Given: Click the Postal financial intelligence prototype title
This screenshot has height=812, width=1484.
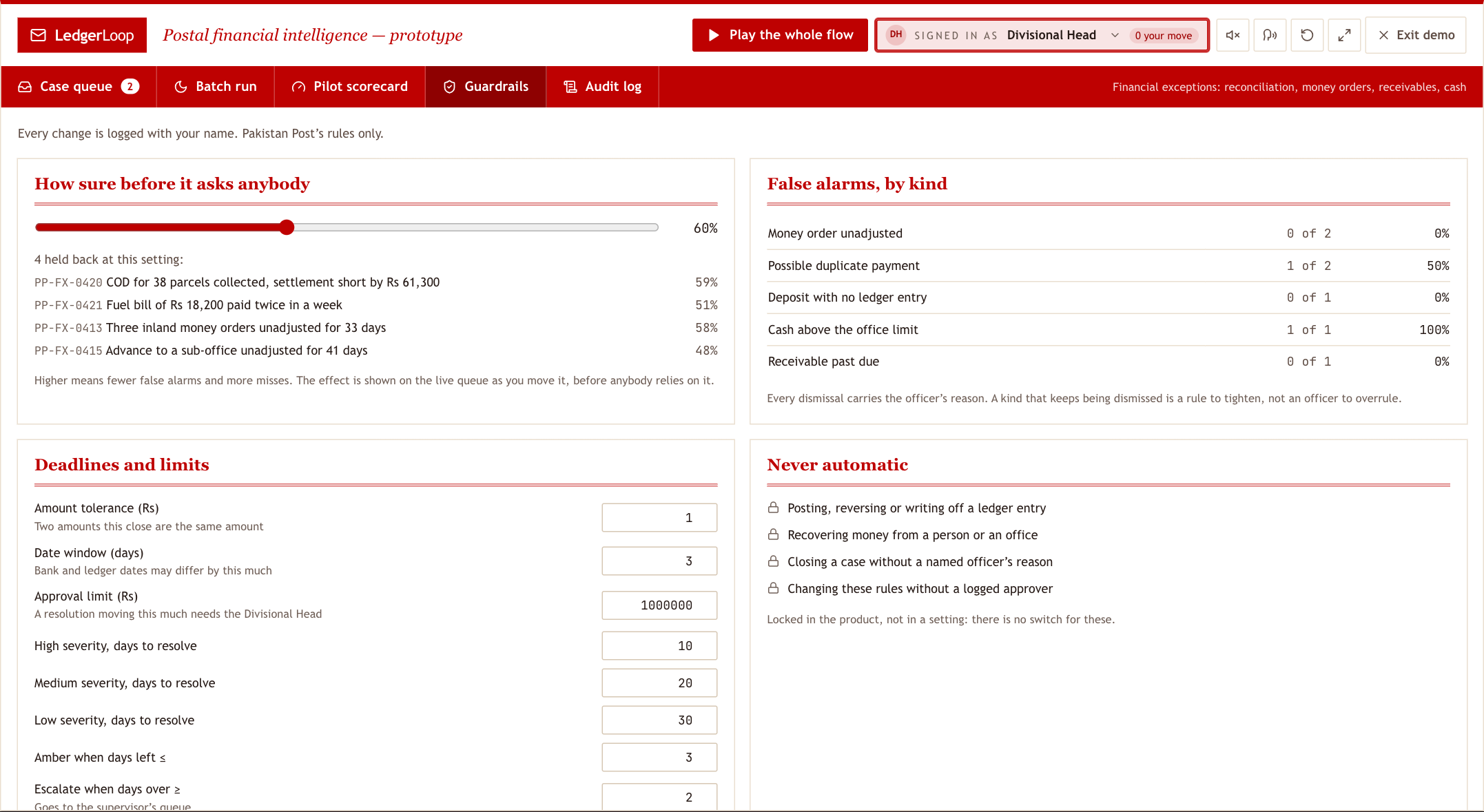Looking at the screenshot, I should (313, 35).
